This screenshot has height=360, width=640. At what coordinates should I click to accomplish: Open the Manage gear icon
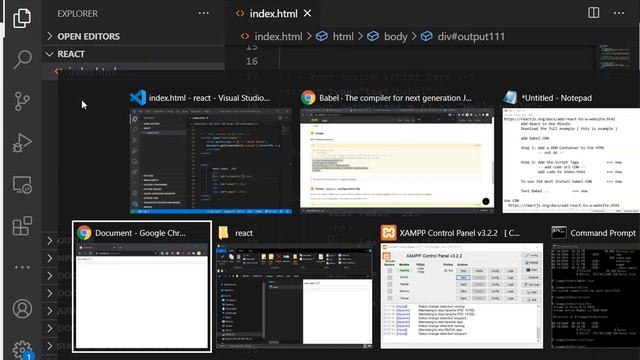tap(22, 350)
